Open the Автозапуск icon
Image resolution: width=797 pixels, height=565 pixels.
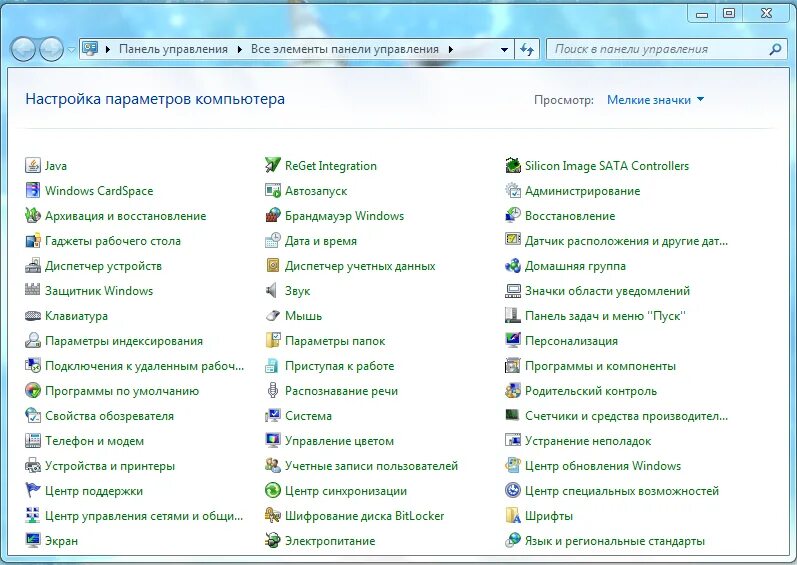273,191
